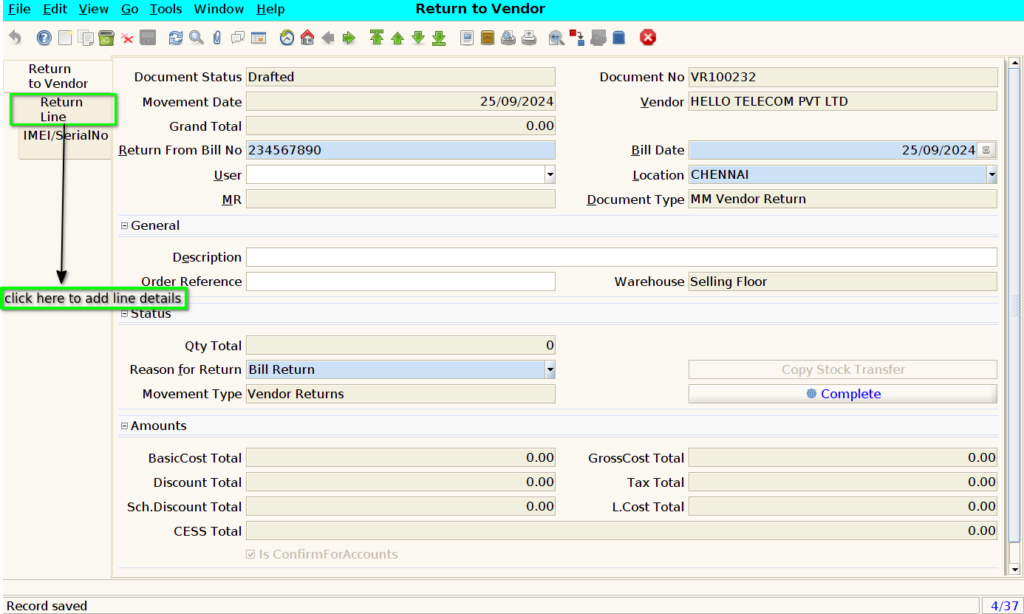Screen dimensions: 1024x614
Task: Click into the Order Reference field
Action: tap(400, 282)
